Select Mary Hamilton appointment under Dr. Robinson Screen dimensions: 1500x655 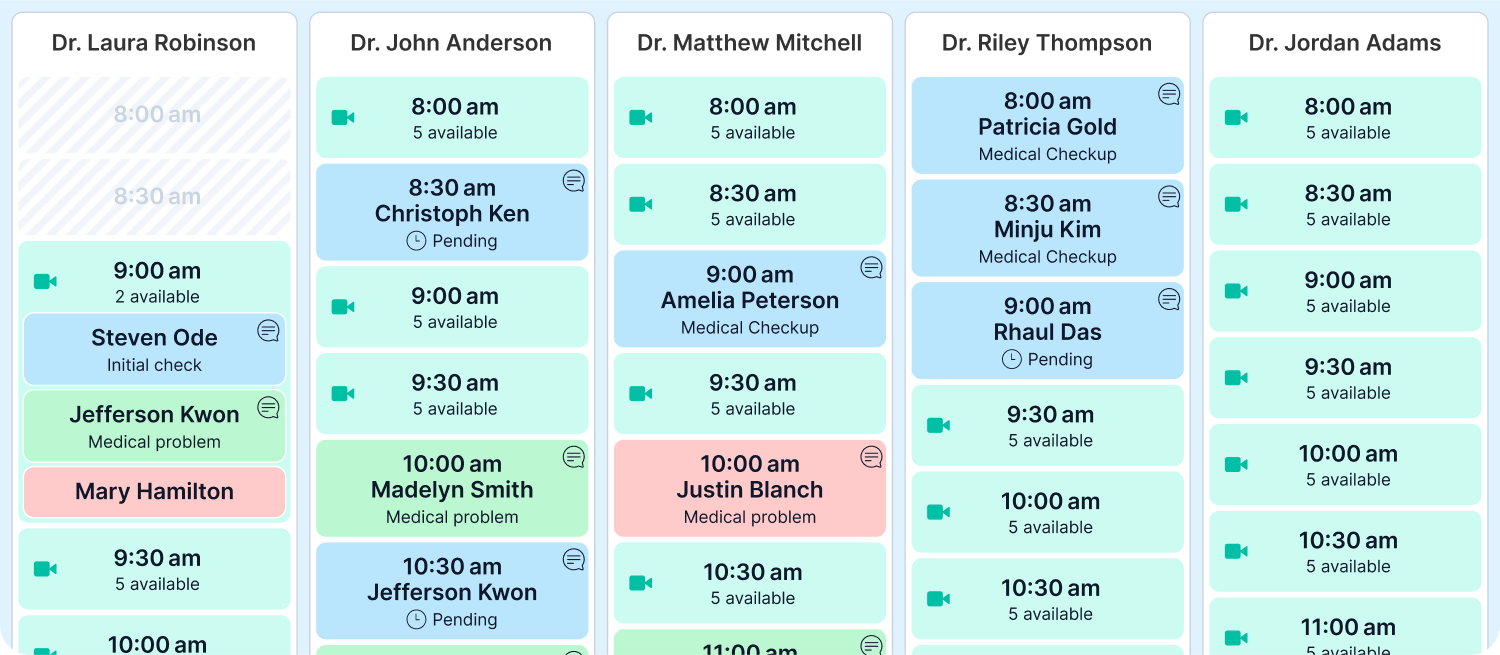(154, 492)
